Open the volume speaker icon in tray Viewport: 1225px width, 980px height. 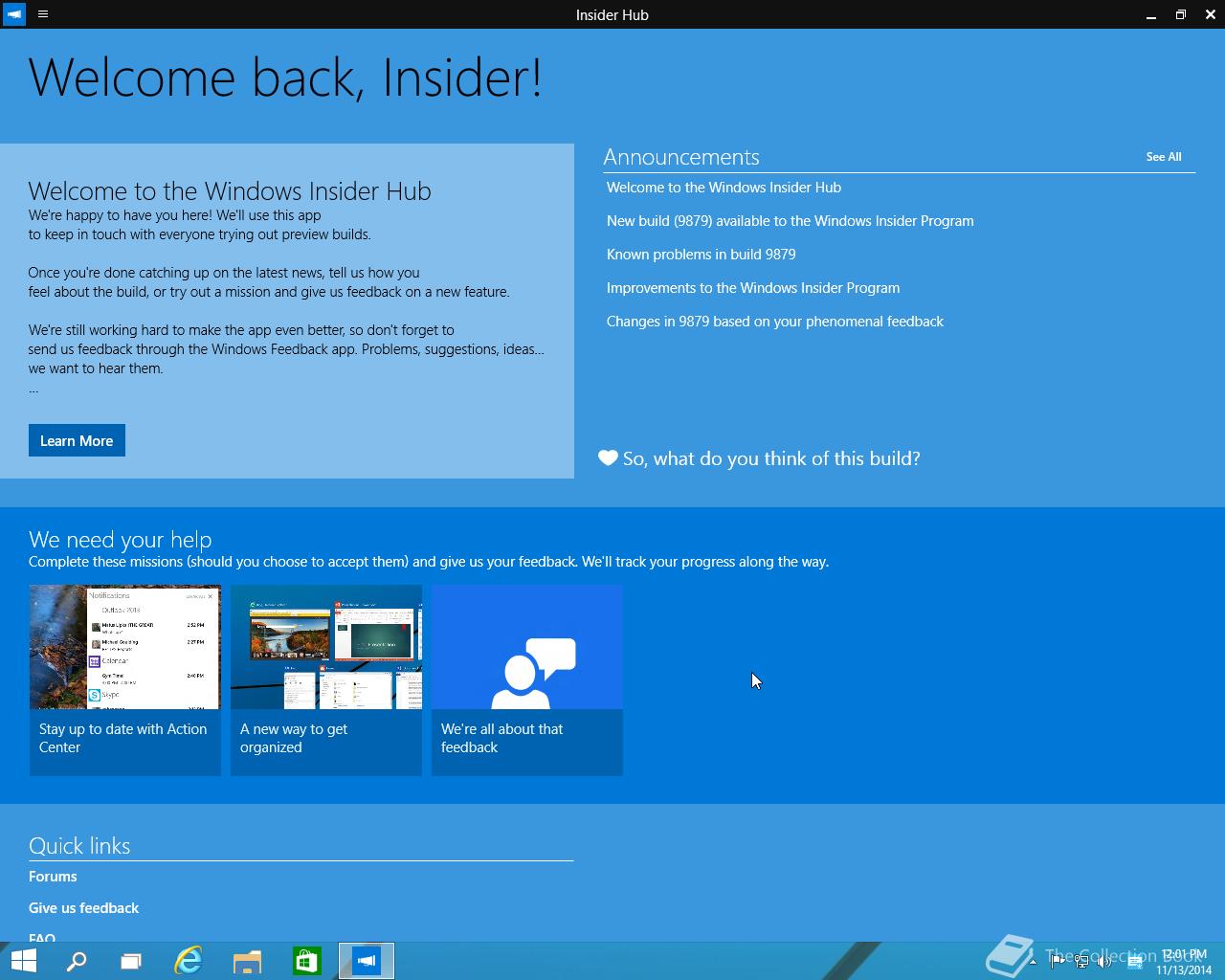tap(1105, 962)
